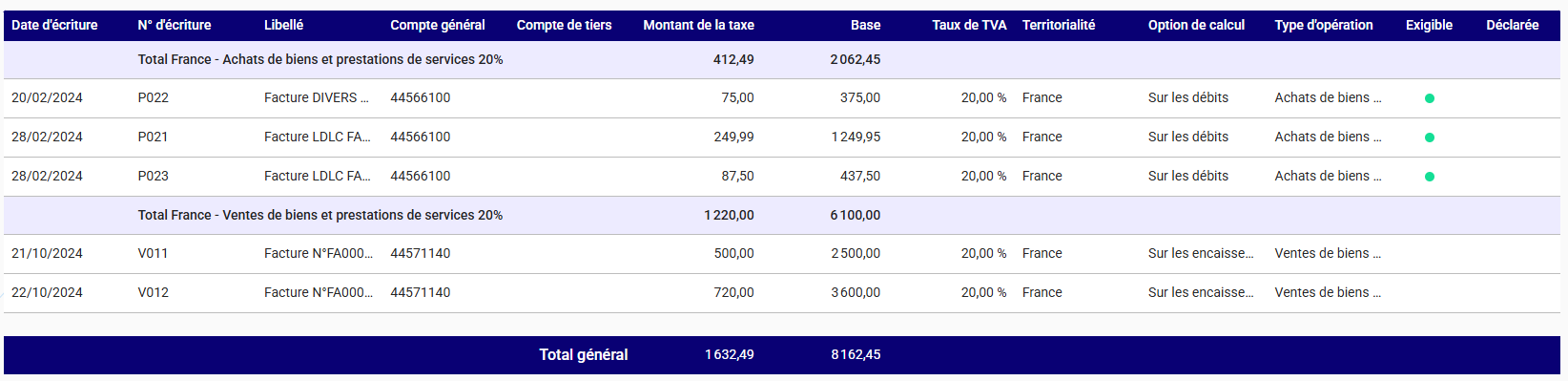Click the Option de calcul header
Image resolution: width=1568 pixels, height=381 pixels.
(1196, 25)
